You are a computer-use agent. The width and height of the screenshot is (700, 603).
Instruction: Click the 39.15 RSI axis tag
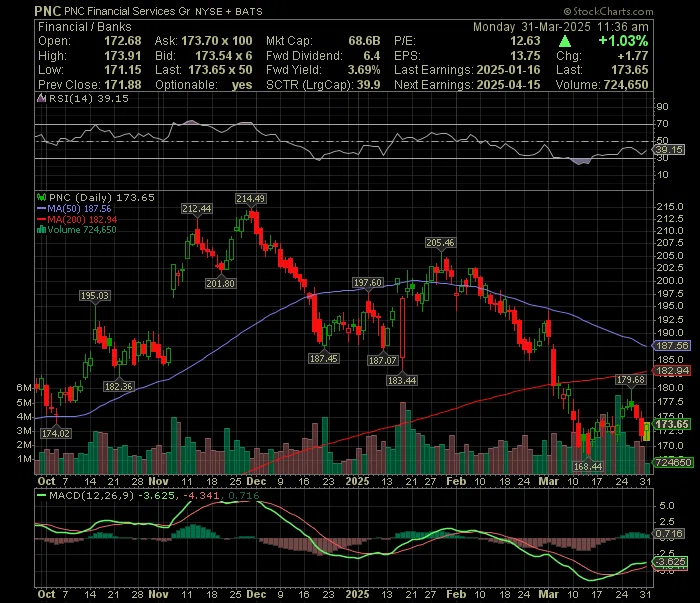point(669,150)
